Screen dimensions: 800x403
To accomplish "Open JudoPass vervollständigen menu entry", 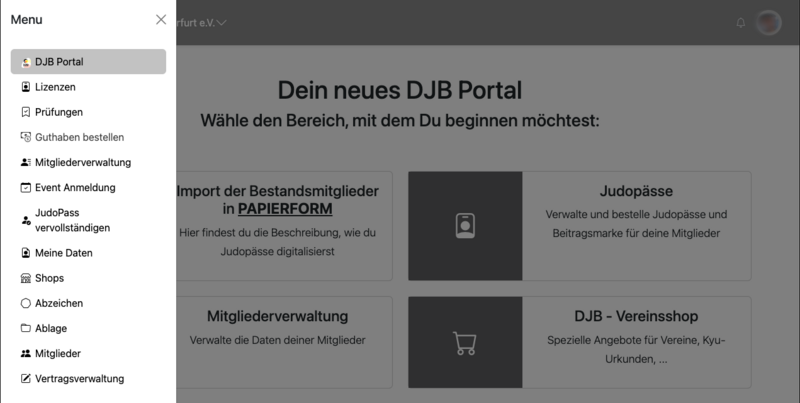I will (x=88, y=220).
